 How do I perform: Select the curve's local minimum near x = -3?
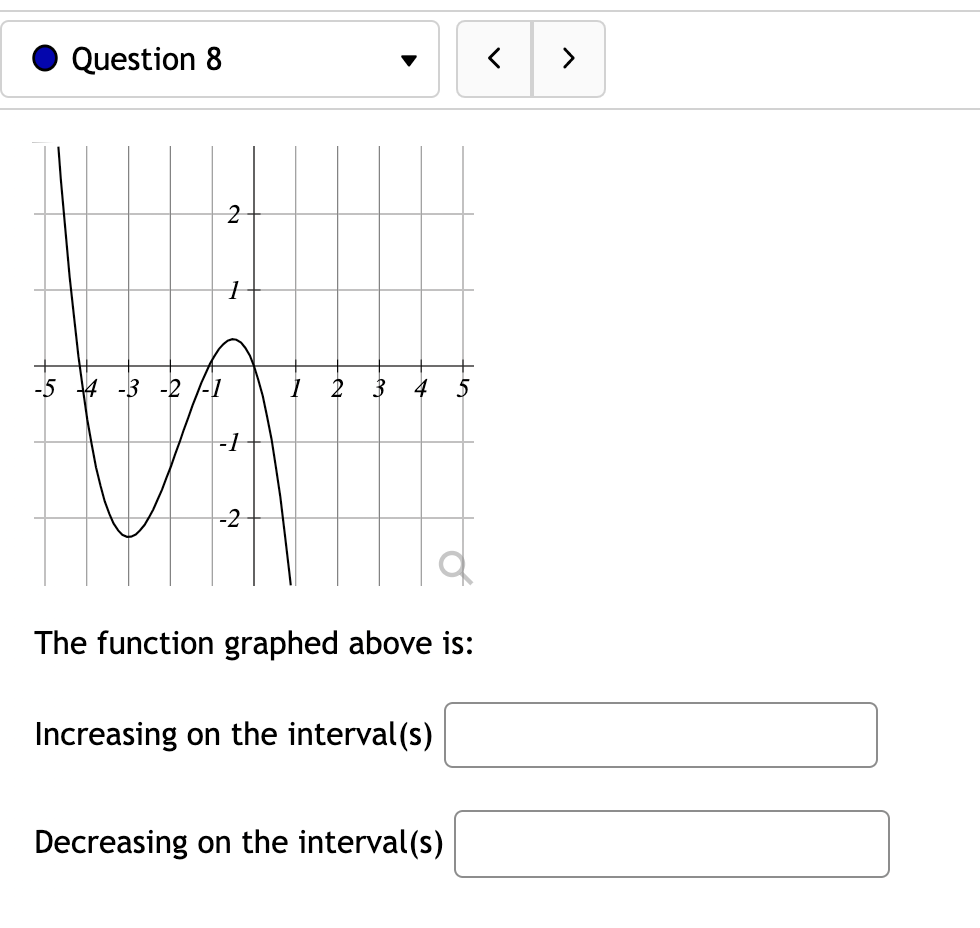[128, 536]
